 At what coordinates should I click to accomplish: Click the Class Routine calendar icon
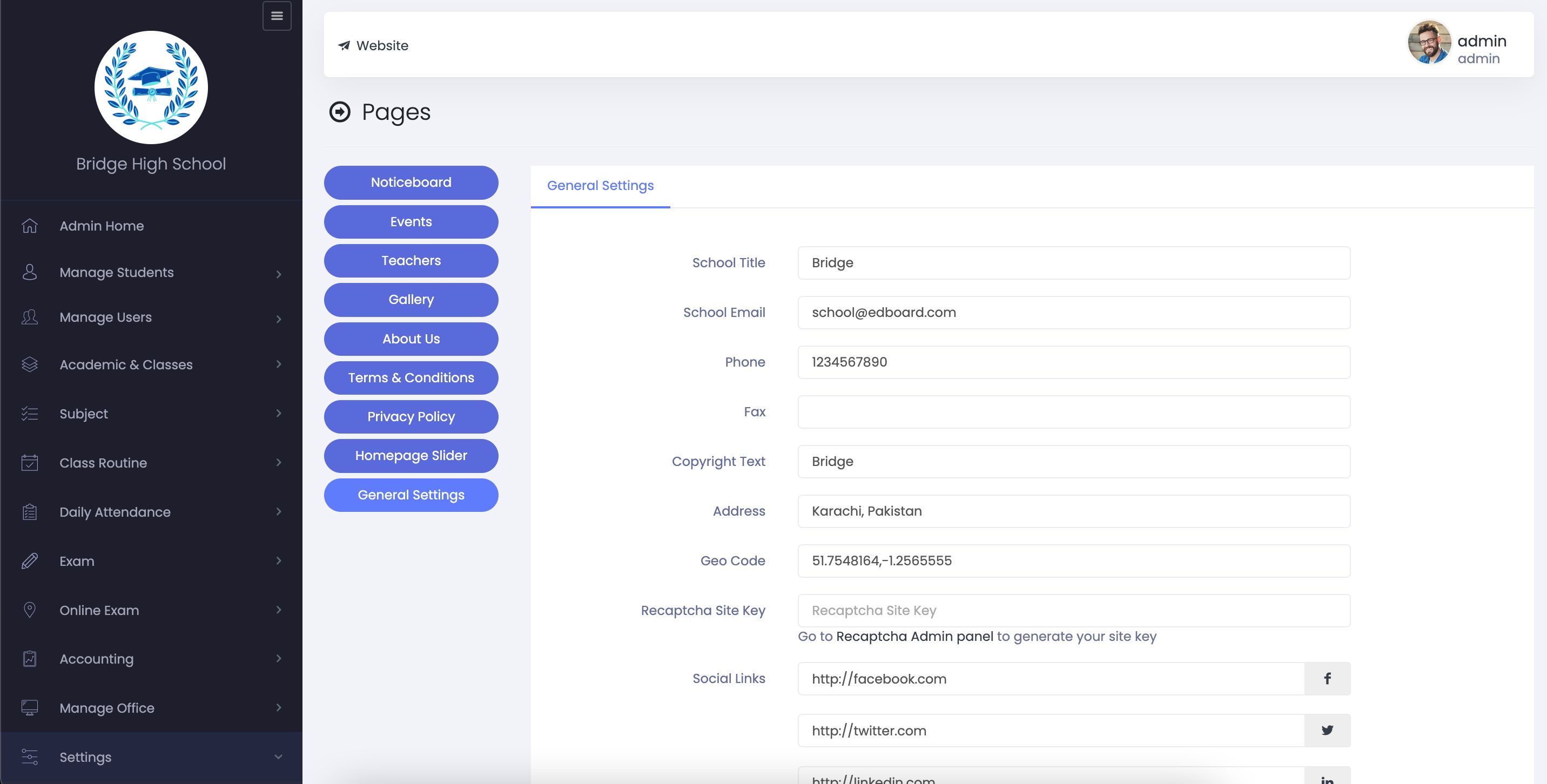coord(29,462)
